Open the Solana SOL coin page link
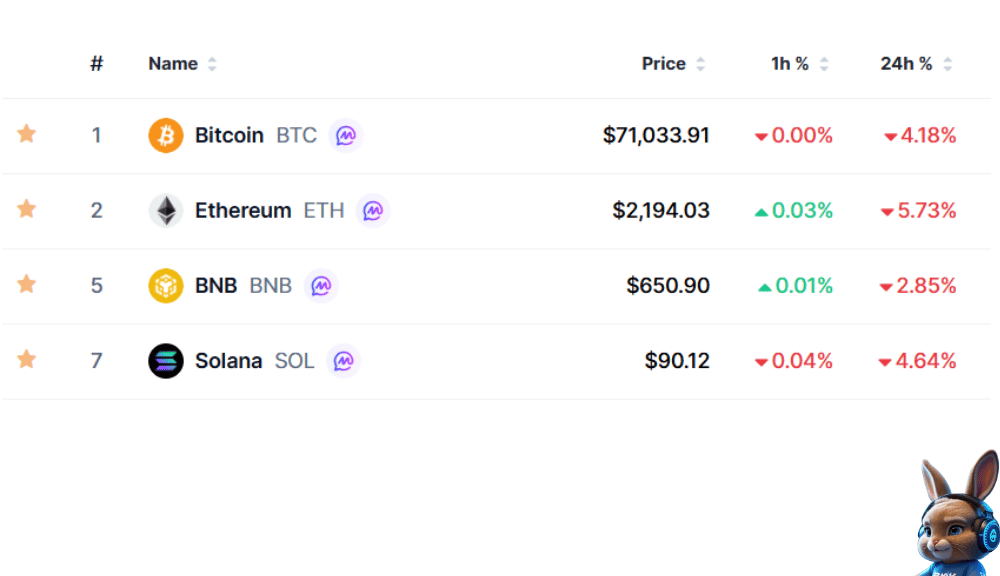The width and height of the screenshot is (1000, 576). pyautogui.click(x=228, y=360)
